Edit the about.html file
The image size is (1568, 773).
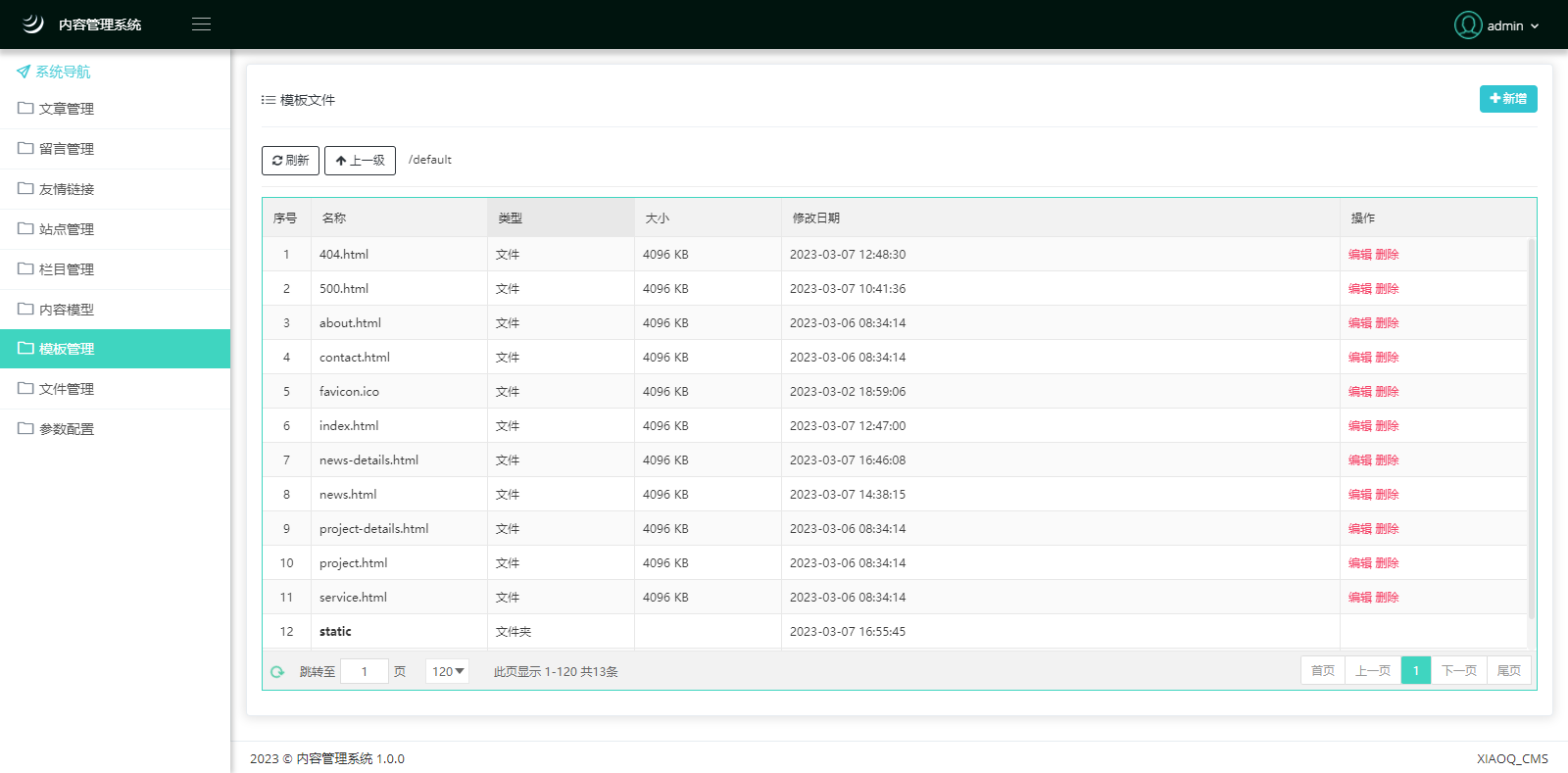click(1360, 323)
